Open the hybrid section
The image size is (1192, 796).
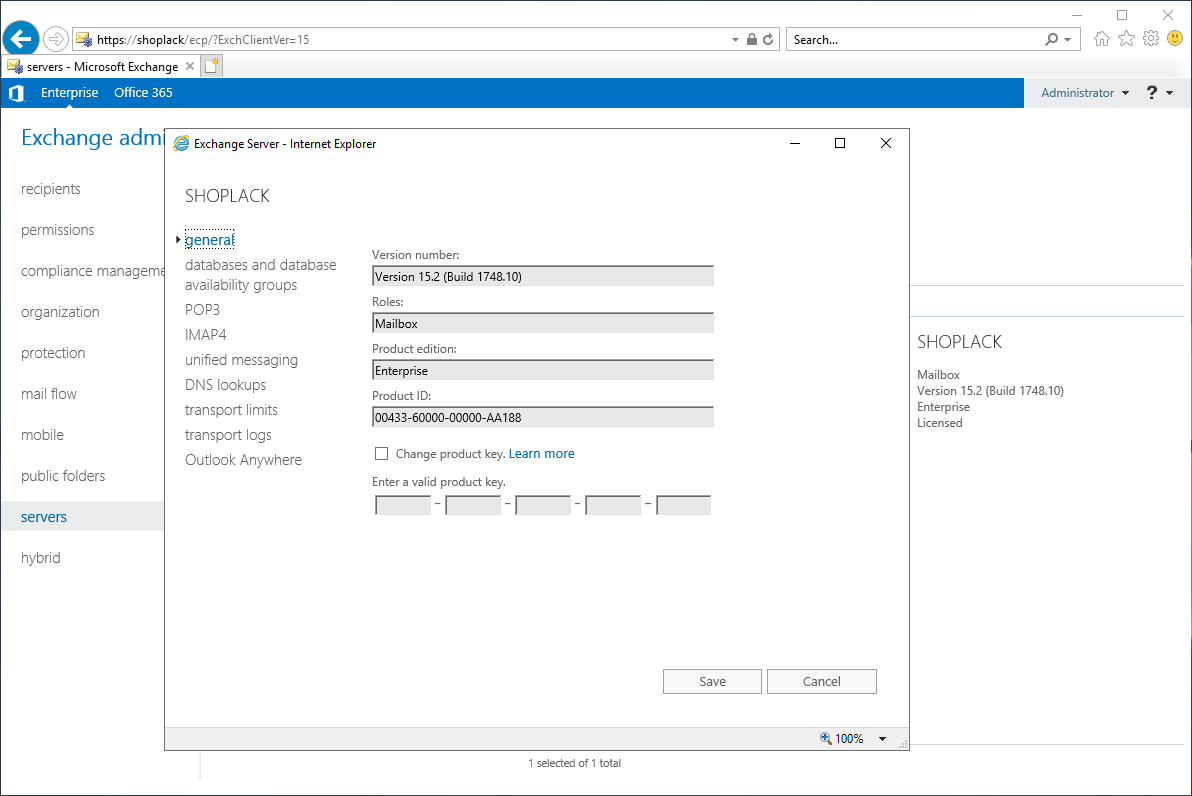pos(41,558)
